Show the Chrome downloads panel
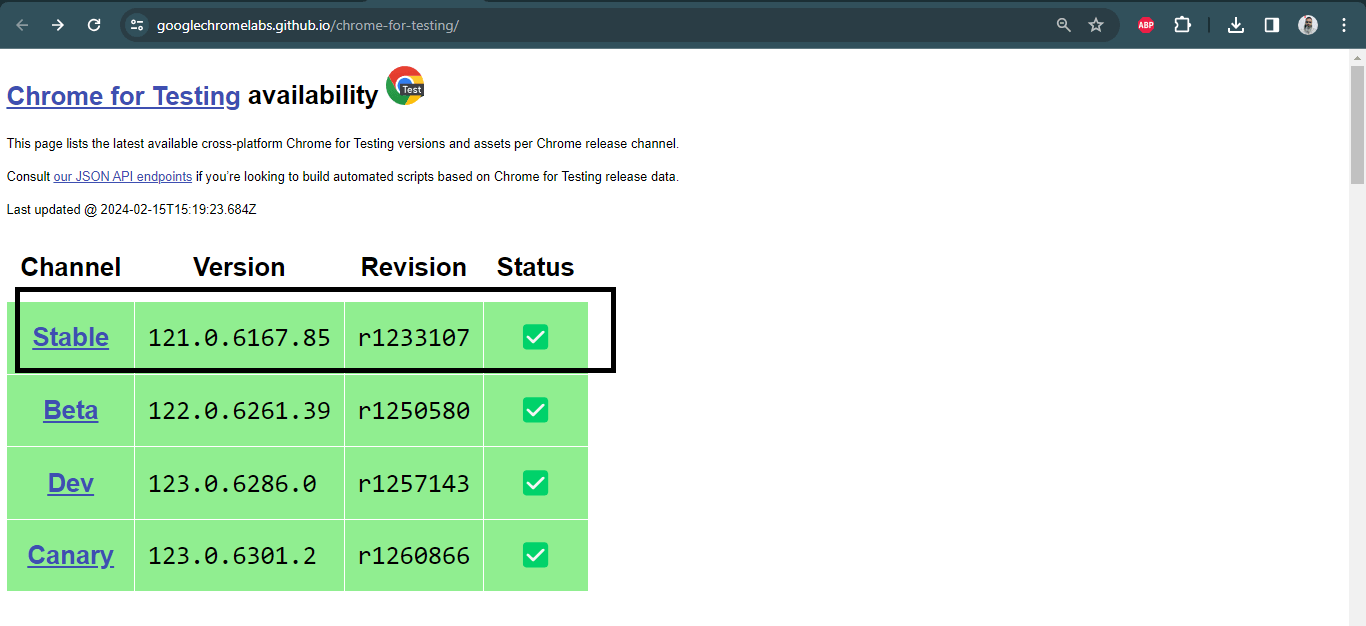The width and height of the screenshot is (1366, 626). (x=1236, y=25)
